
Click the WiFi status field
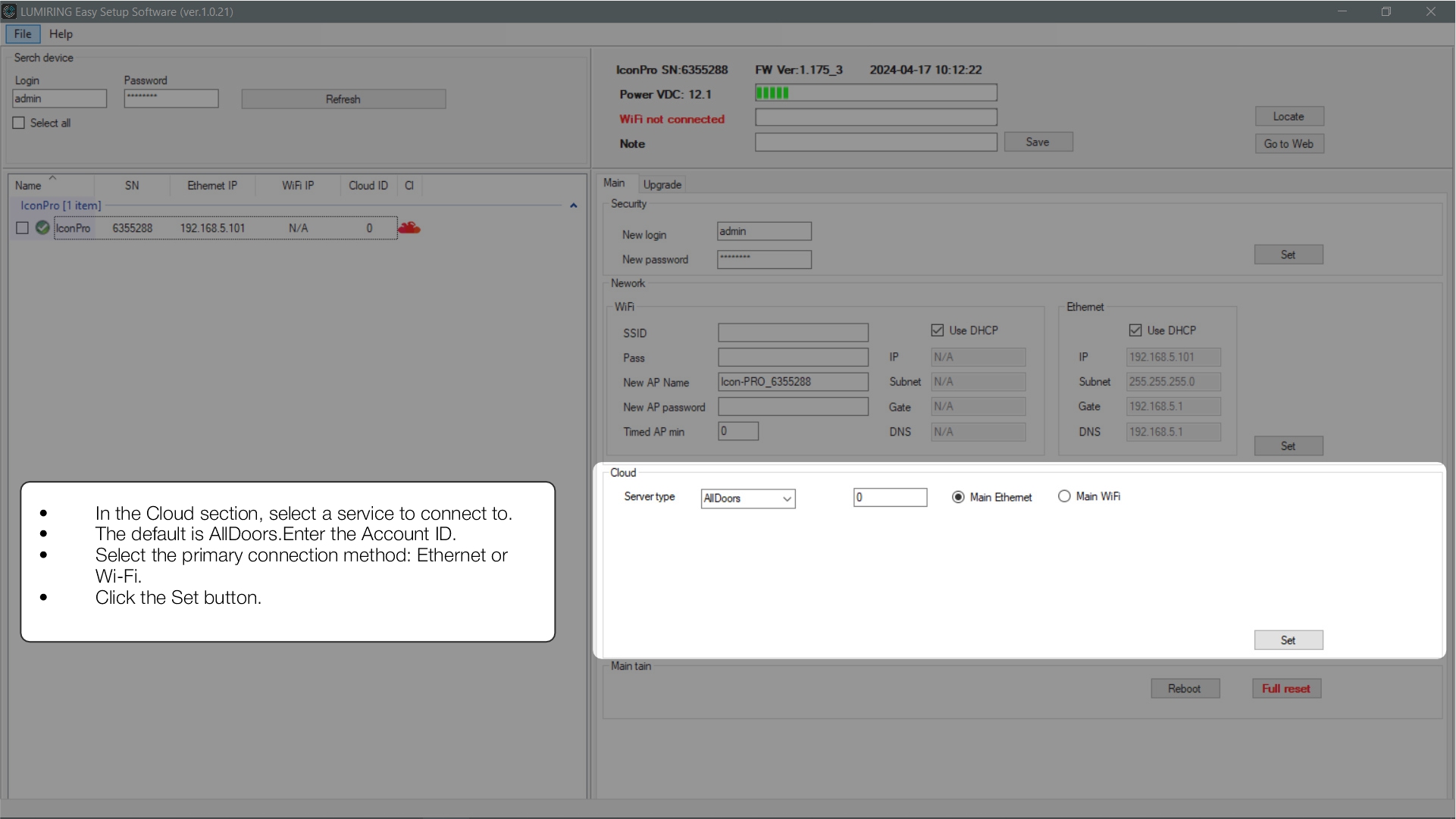point(875,117)
